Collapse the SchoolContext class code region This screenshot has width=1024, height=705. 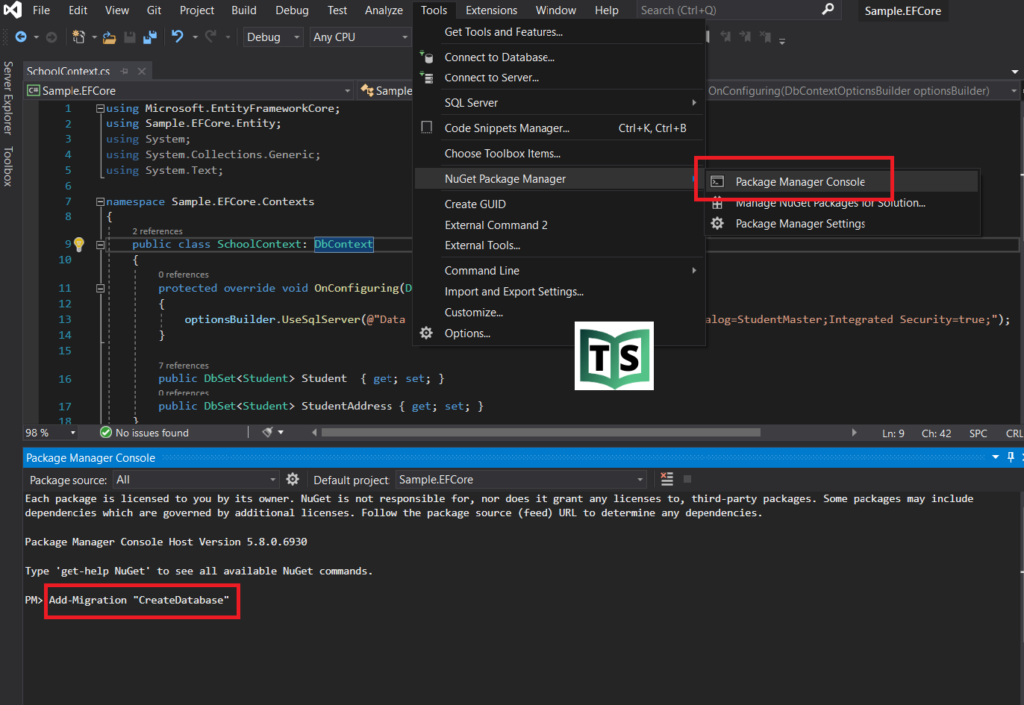click(x=99, y=243)
